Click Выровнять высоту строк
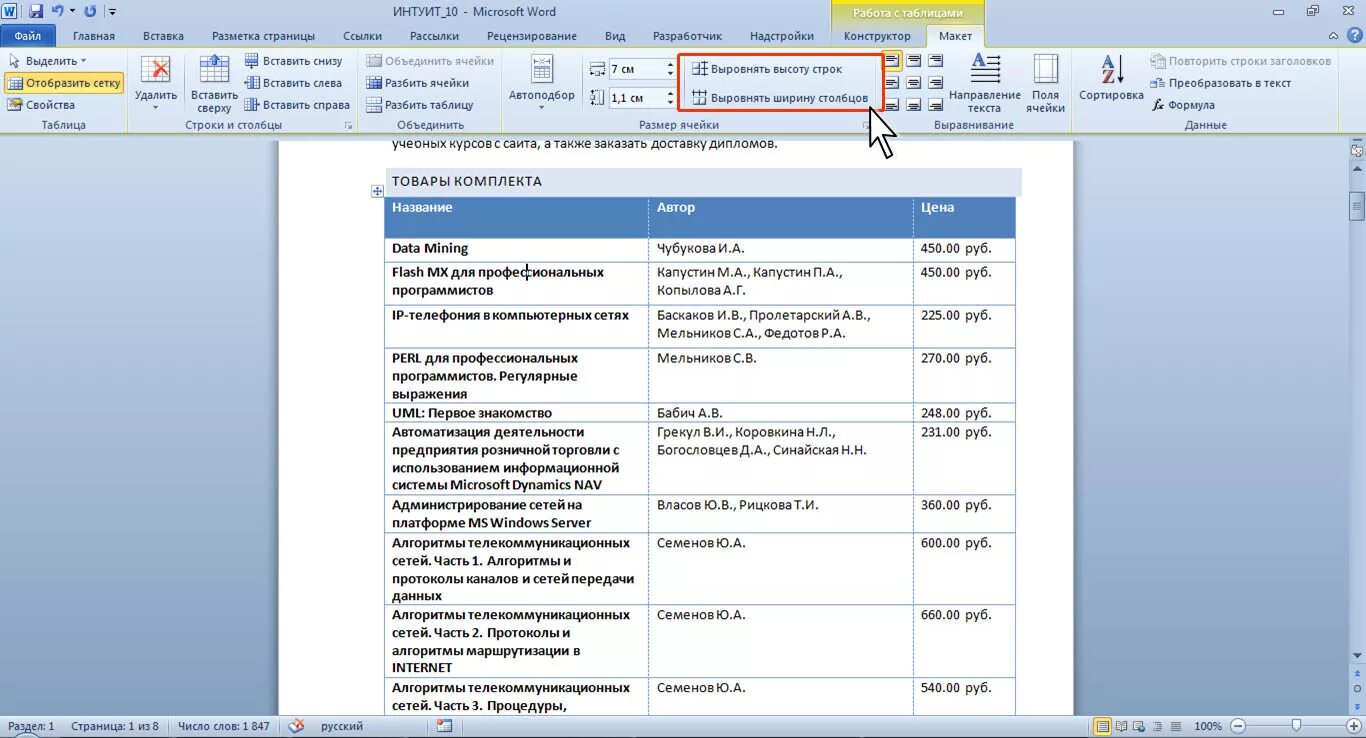This screenshot has height=738, width=1366. tap(768, 69)
